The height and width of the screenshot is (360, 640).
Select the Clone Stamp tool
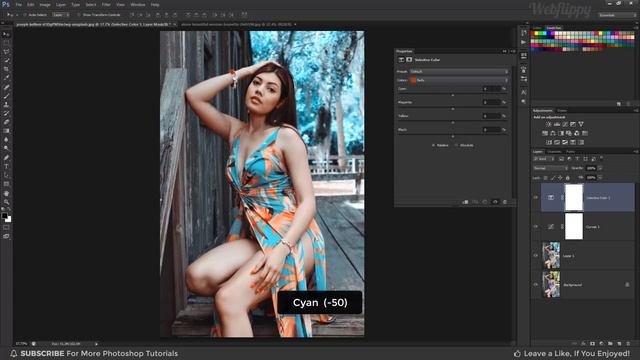click(6, 105)
